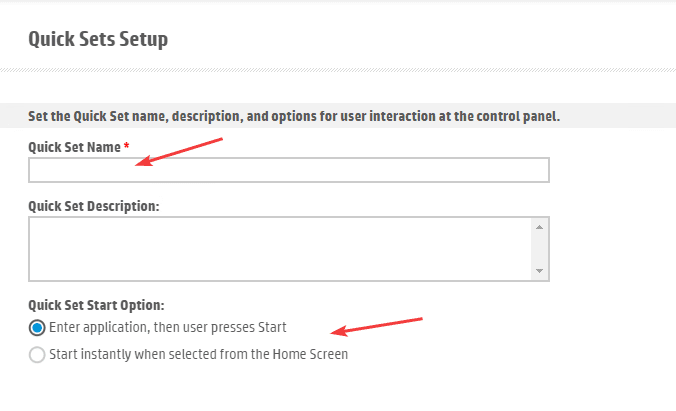
Task: Click the description box scrollbar track
Action: click(539, 249)
